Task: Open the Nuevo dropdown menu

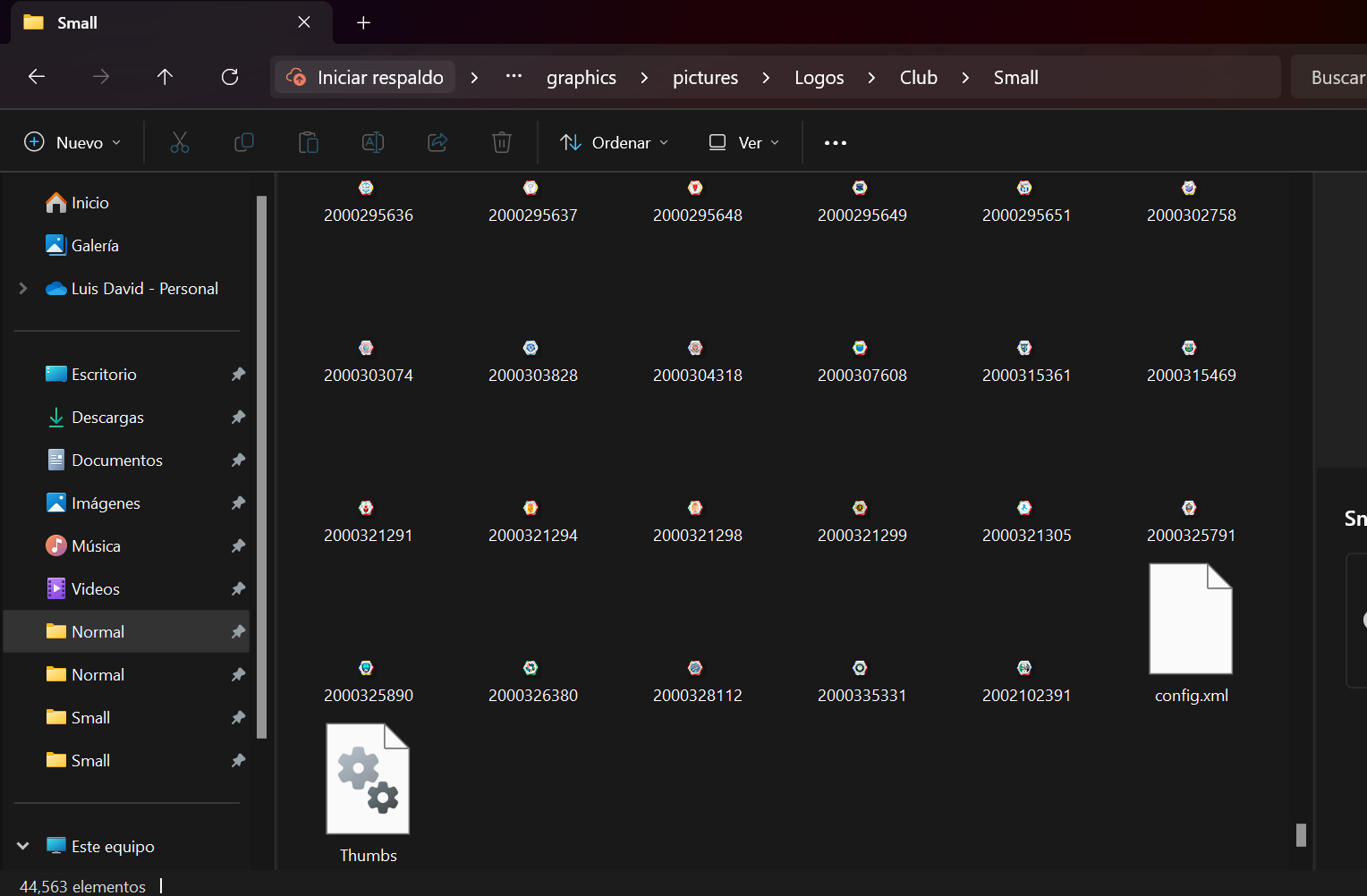Action: coord(72,142)
